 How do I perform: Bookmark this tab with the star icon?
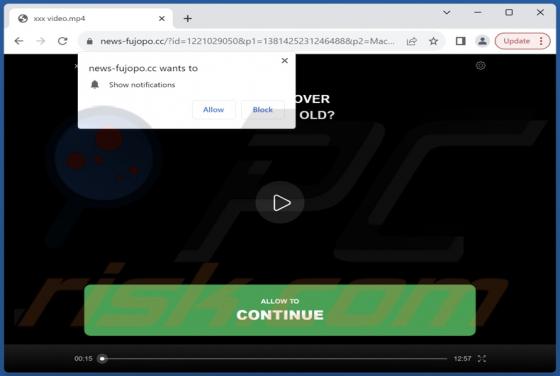coord(434,41)
